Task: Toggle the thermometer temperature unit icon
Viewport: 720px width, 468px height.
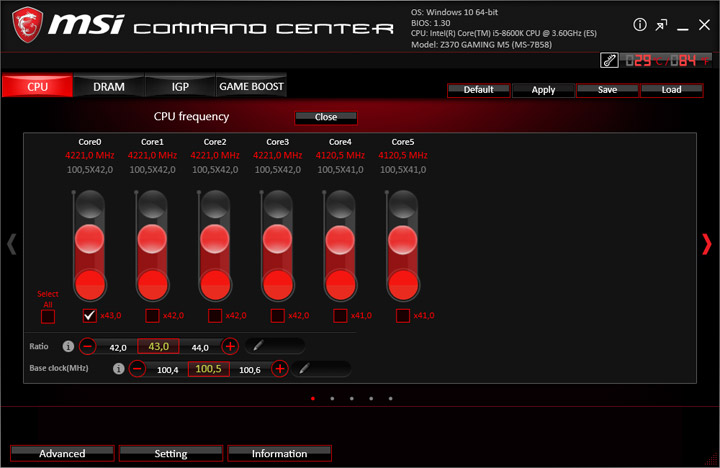Action: click(609, 60)
